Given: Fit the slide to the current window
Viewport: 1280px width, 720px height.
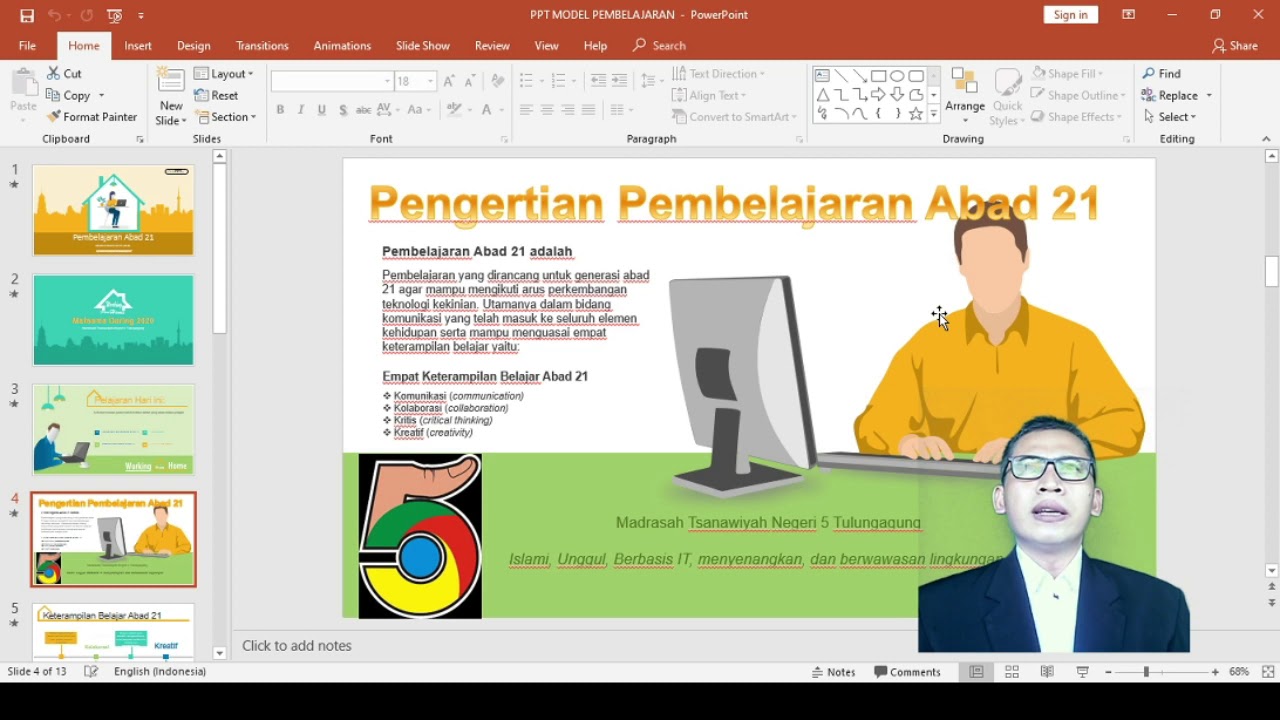Looking at the screenshot, I should point(1268,672).
